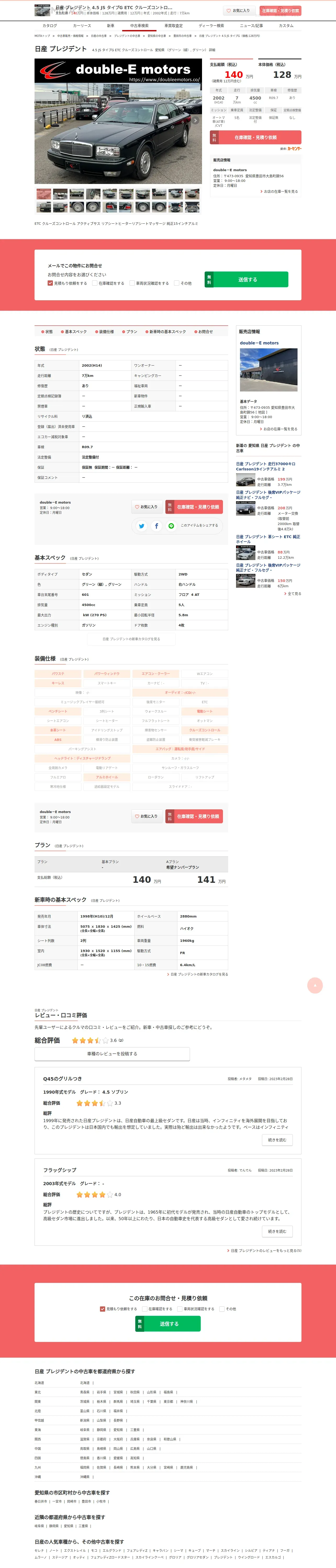Uncheck 見積もり依頼をする in the bottom inquiry form

point(102,1309)
